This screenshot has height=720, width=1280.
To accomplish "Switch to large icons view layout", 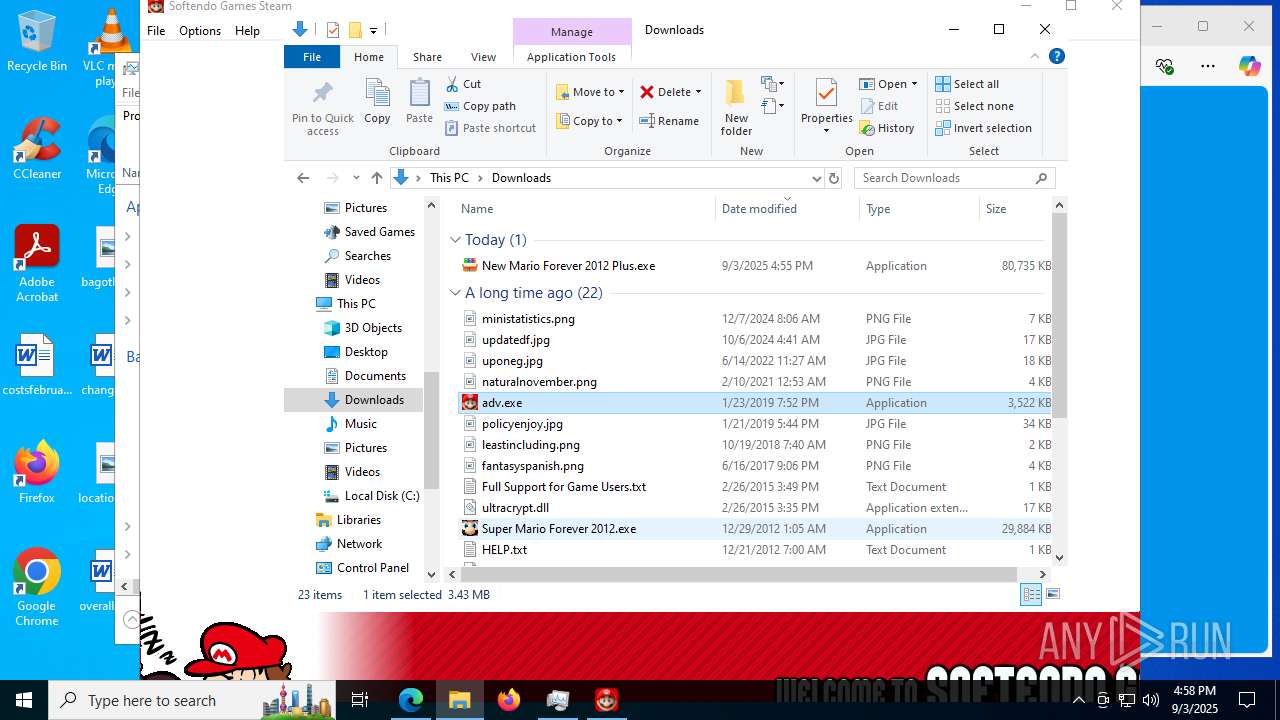I will pos(1052,594).
